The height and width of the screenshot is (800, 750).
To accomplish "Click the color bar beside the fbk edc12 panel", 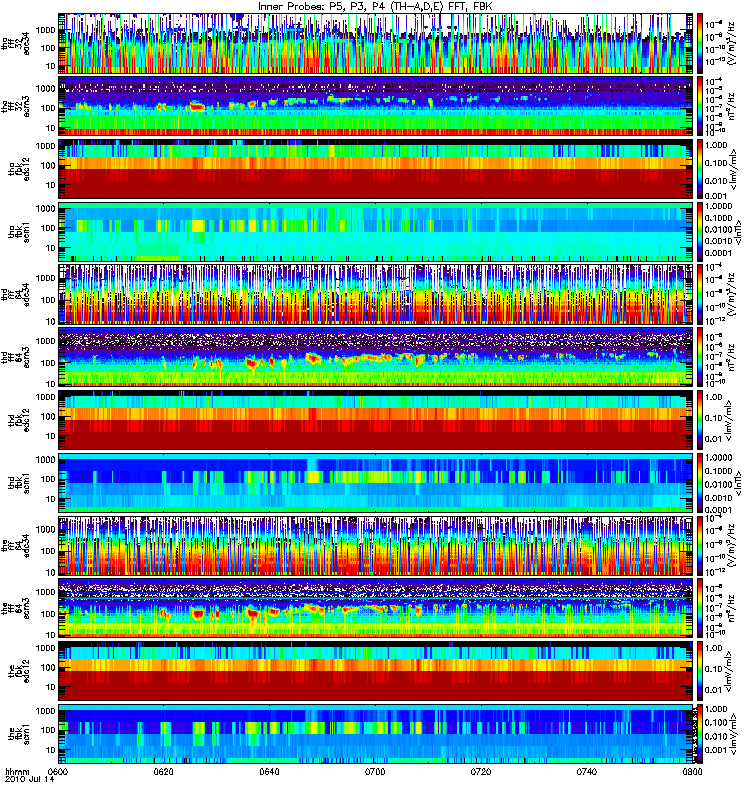I will point(700,671).
